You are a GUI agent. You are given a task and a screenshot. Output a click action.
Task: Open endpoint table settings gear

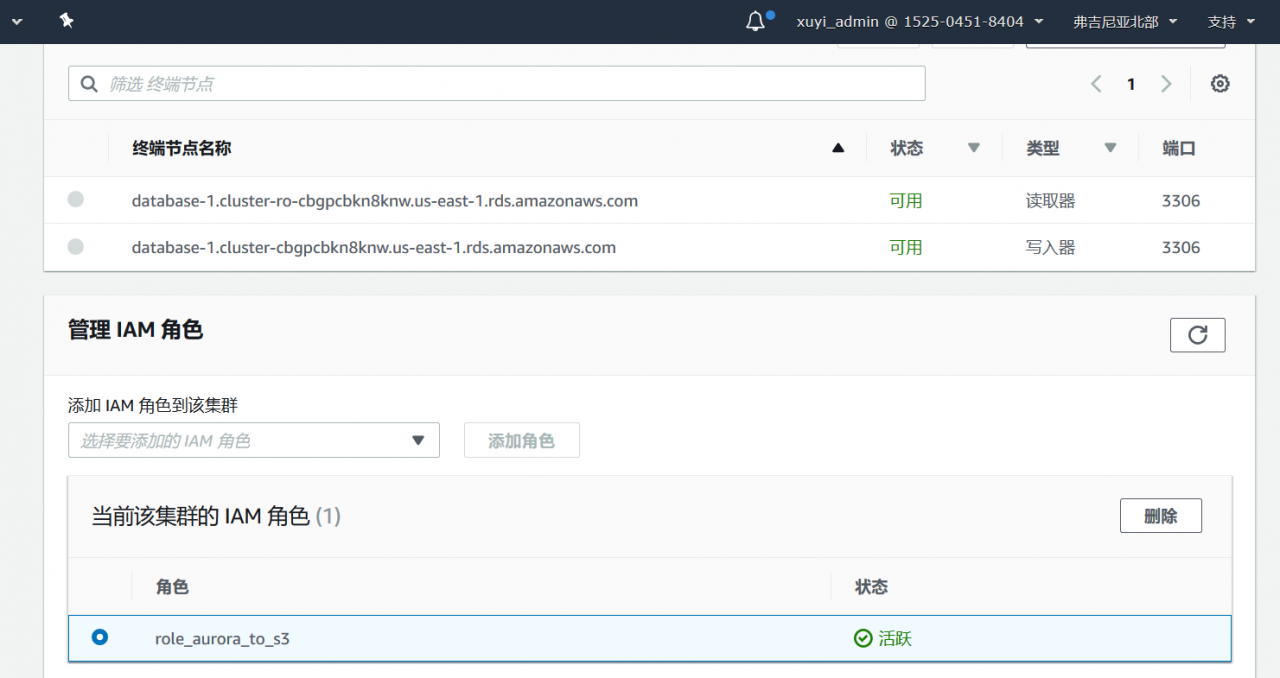point(1220,84)
